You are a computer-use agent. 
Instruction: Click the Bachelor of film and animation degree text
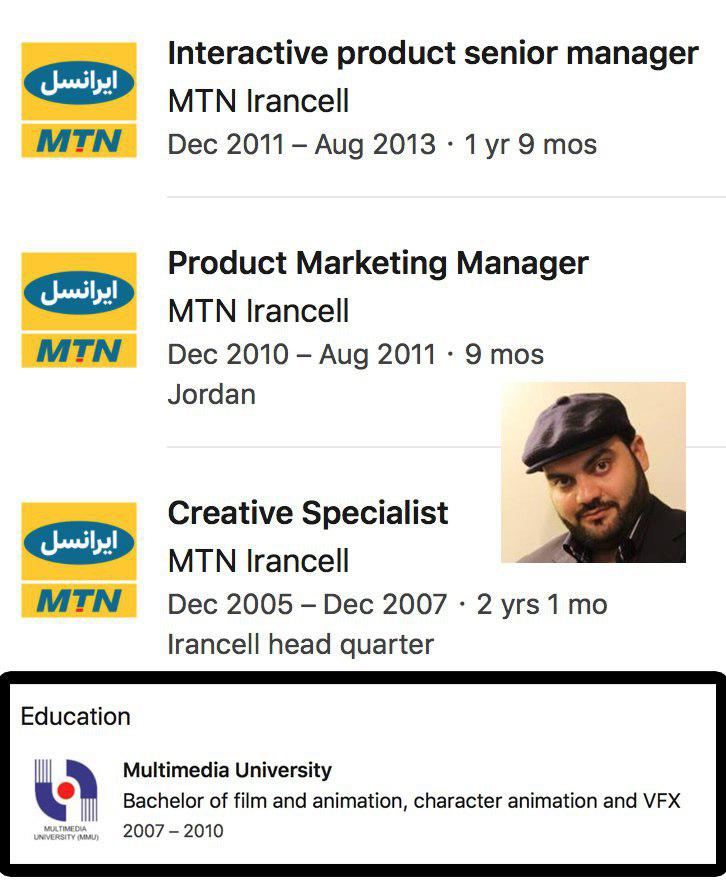coord(402,800)
